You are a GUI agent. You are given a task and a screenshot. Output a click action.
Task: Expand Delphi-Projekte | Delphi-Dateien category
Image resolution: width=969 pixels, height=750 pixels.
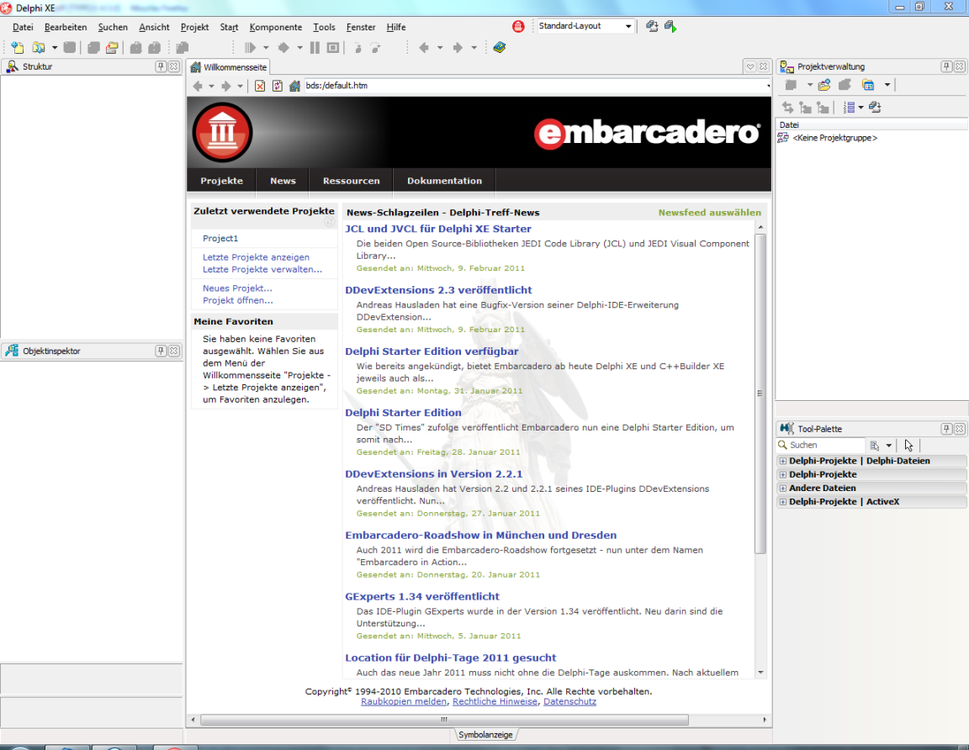coord(783,461)
